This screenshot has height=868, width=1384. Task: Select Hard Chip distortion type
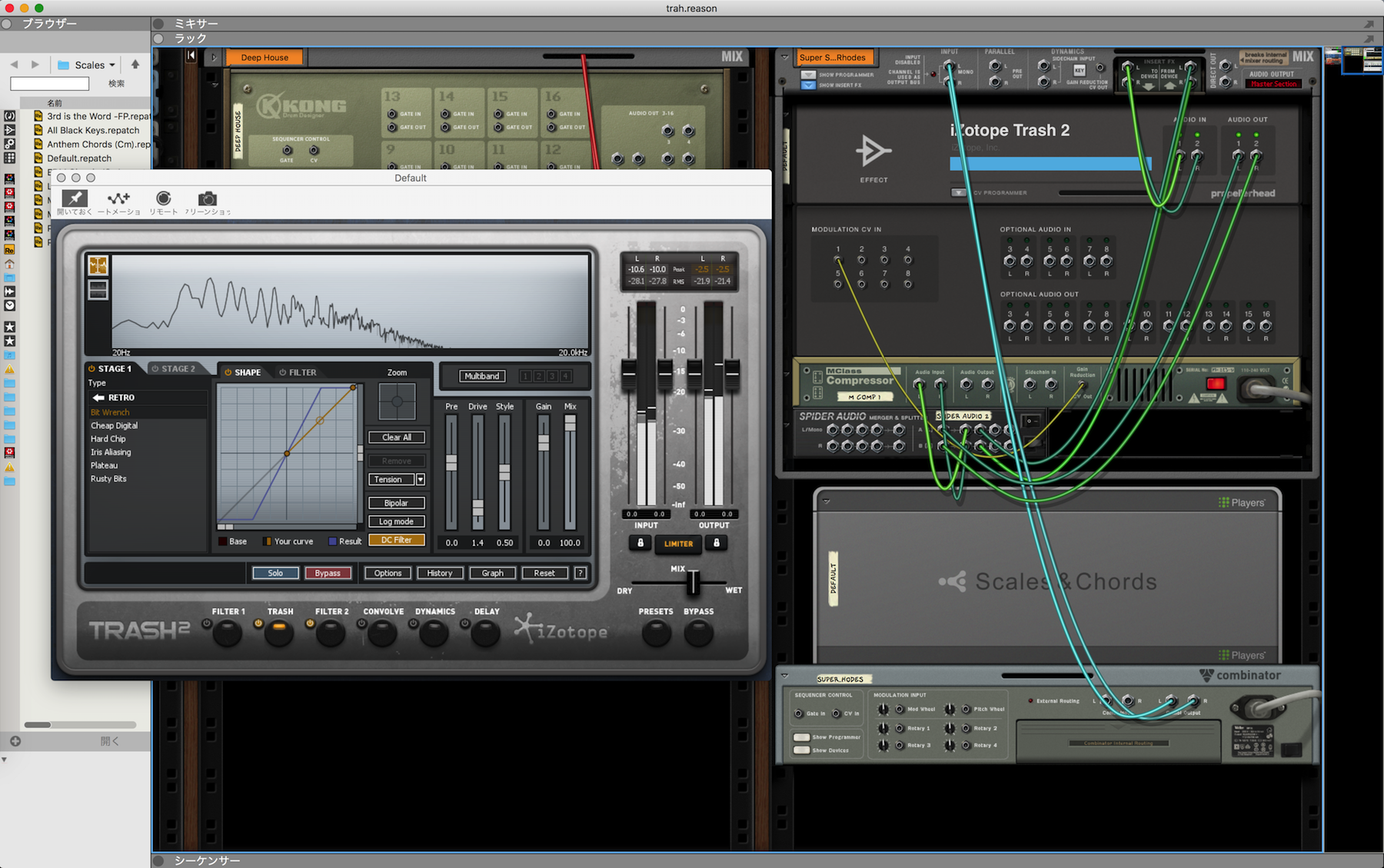[108, 439]
